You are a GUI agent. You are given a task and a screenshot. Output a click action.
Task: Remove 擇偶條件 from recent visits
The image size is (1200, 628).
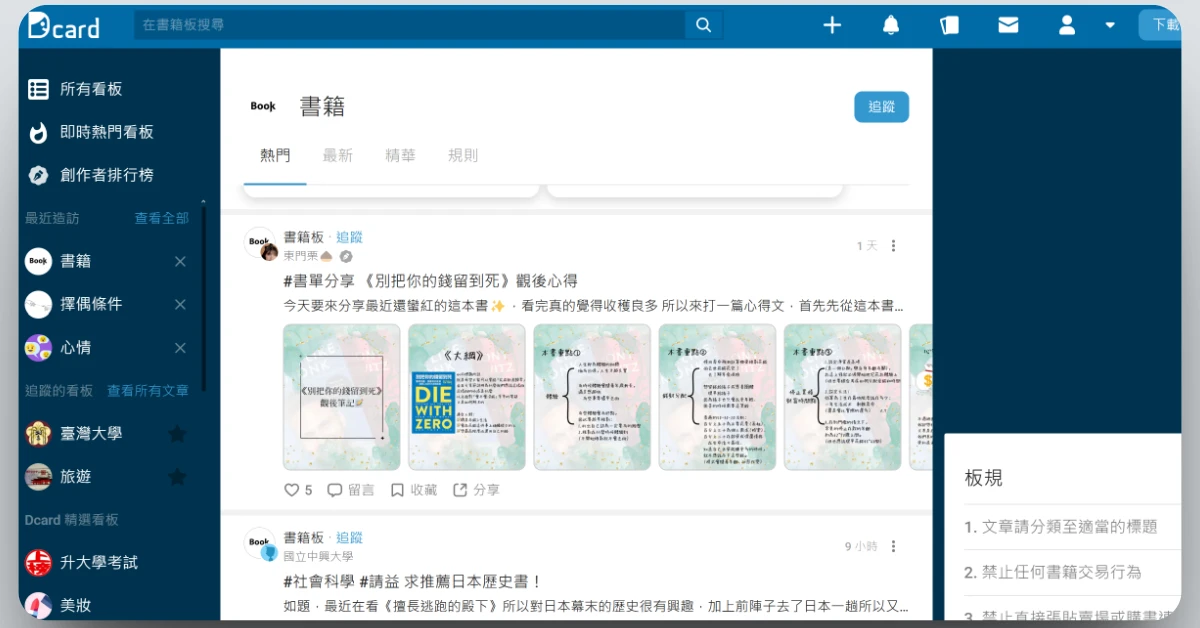pyautogui.click(x=180, y=304)
